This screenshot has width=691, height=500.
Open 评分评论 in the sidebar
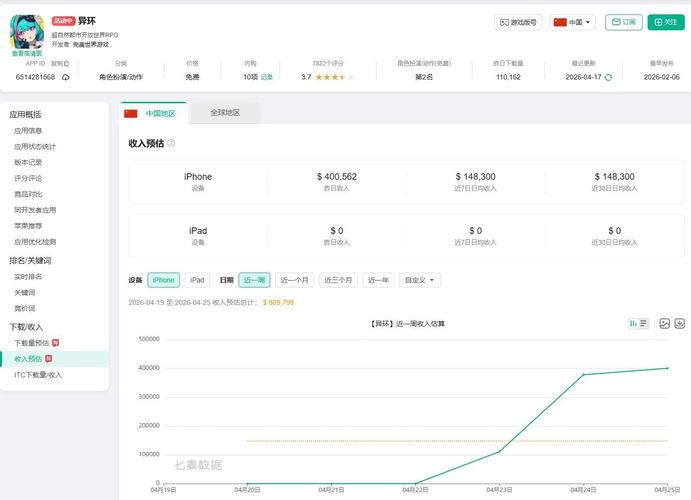pos(28,178)
